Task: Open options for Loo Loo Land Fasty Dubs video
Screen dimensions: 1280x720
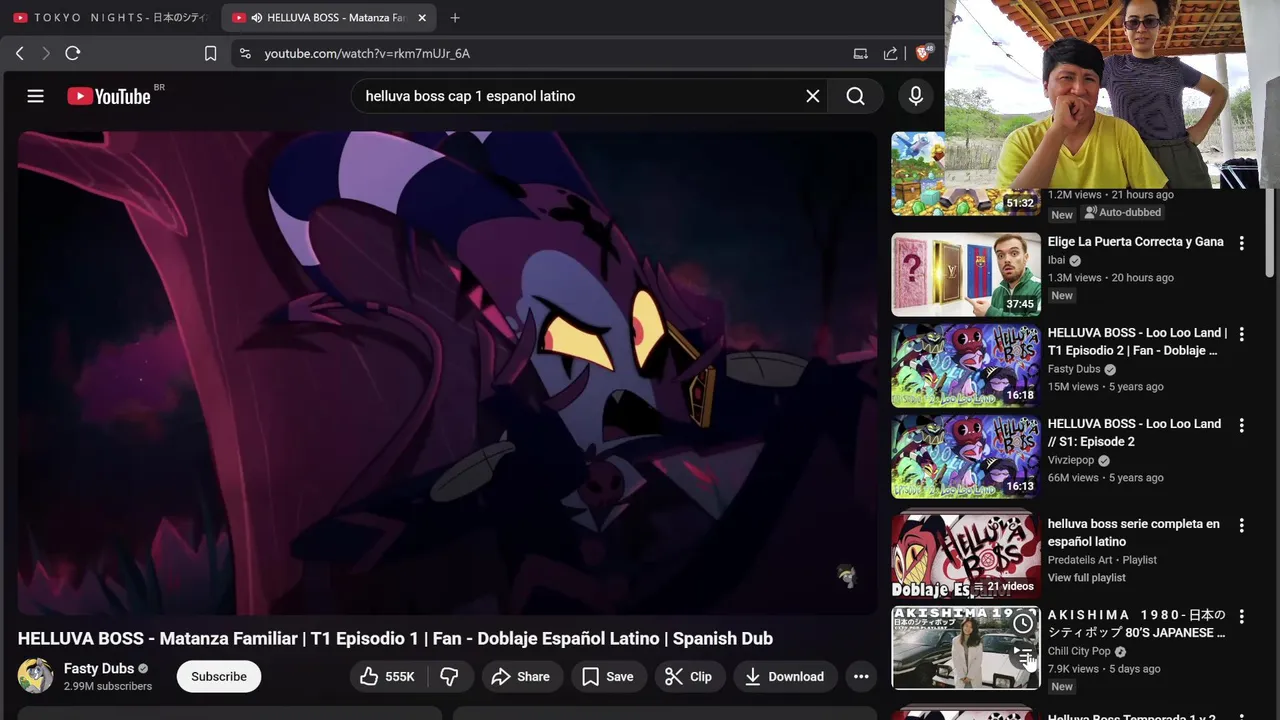Action: point(1241,334)
